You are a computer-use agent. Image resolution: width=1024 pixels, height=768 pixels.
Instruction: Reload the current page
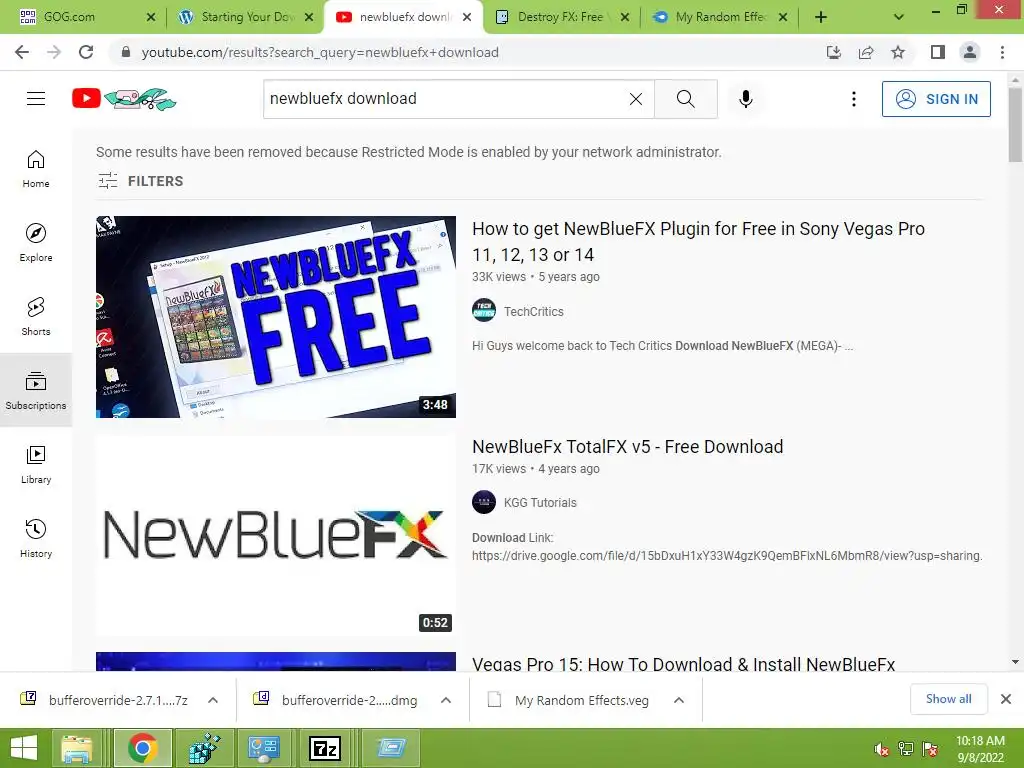click(86, 52)
